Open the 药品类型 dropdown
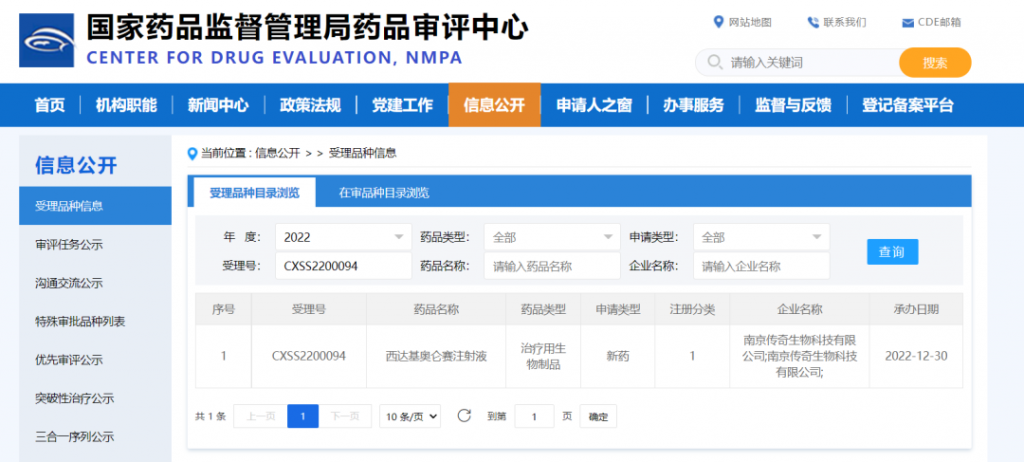The height and width of the screenshot is (462, 1024). coord(551,237)
